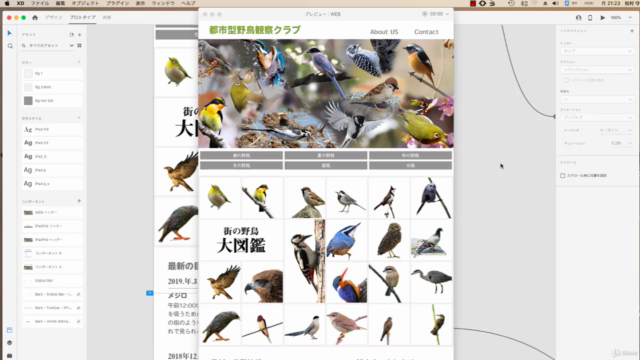The width and height of the screenshot is (640, 360).
Task: Open the mobile device preview icon
Action: tap(590, 18)
